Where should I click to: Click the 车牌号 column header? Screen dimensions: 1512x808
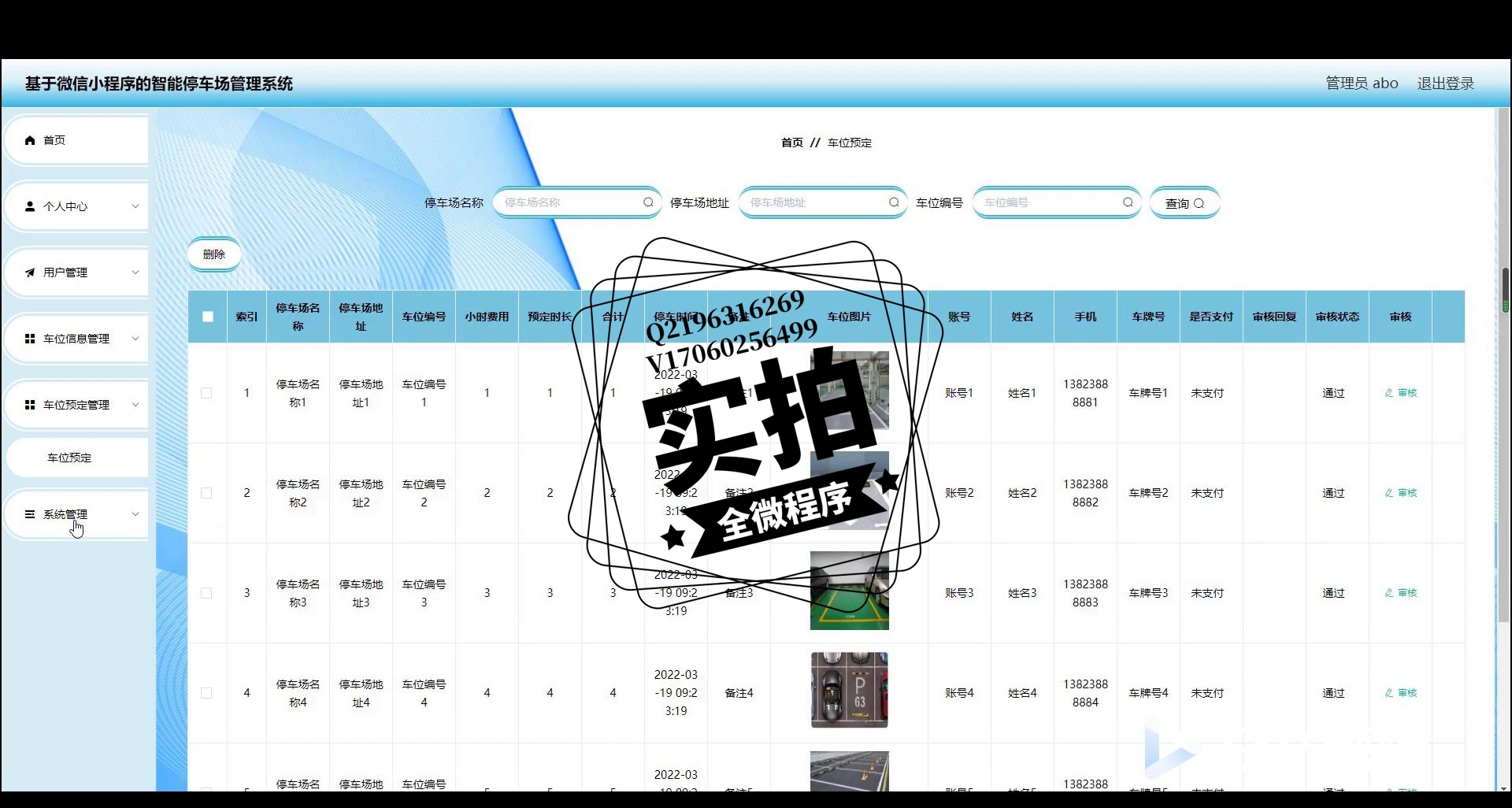point(1148,317)
